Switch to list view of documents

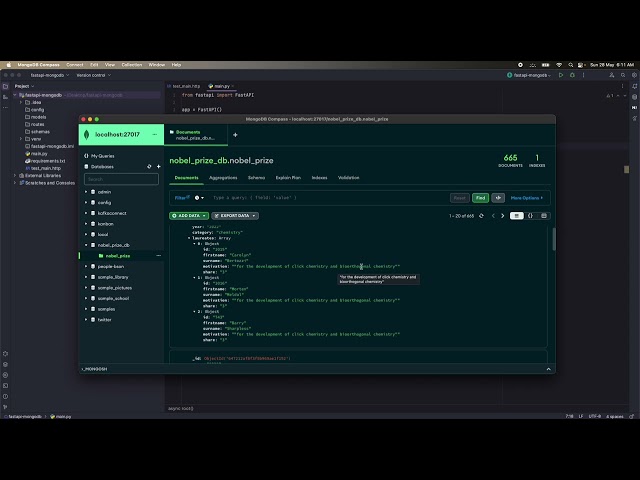tap(517, 216)
